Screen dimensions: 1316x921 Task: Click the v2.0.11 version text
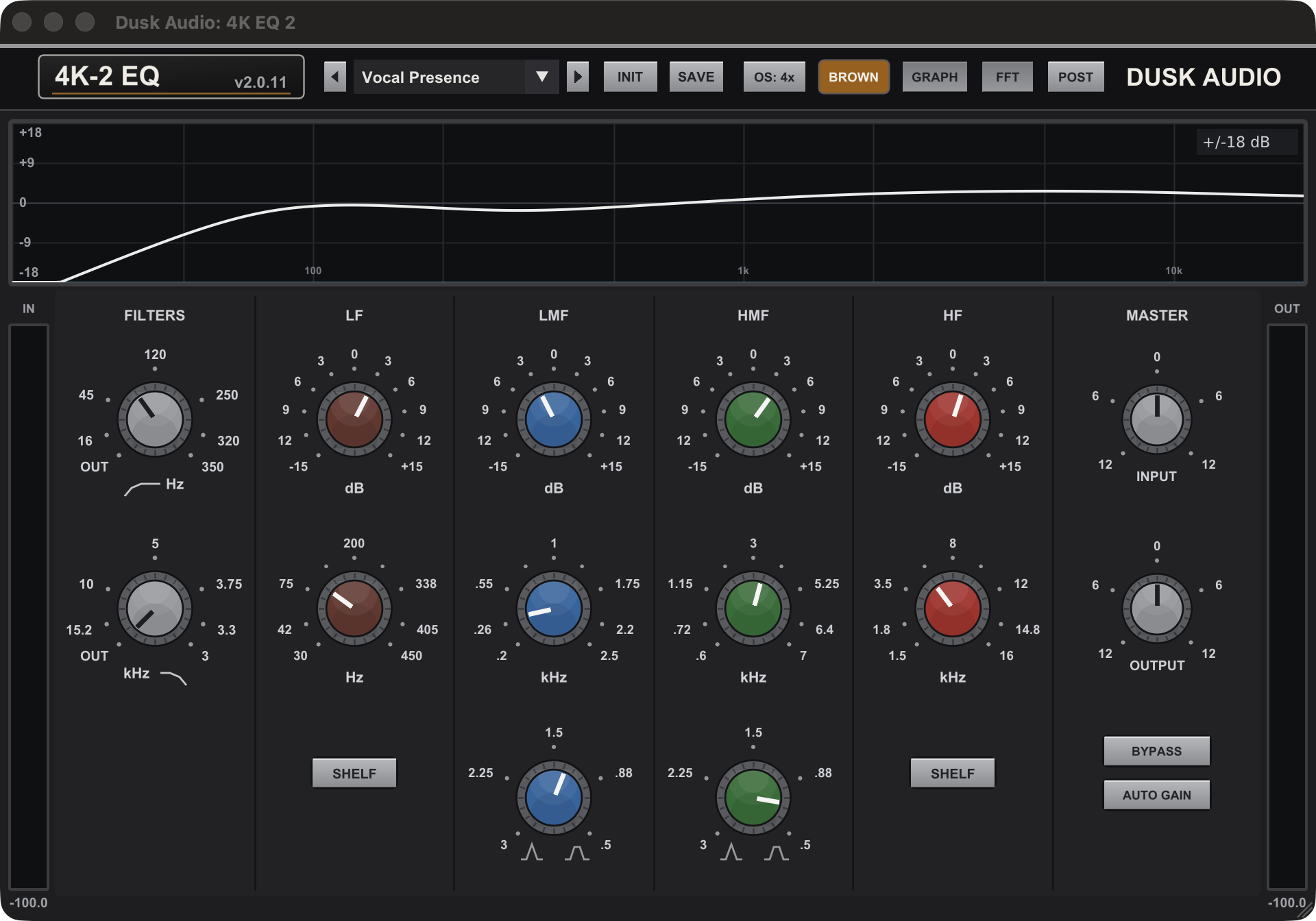(x=260, y=82)
